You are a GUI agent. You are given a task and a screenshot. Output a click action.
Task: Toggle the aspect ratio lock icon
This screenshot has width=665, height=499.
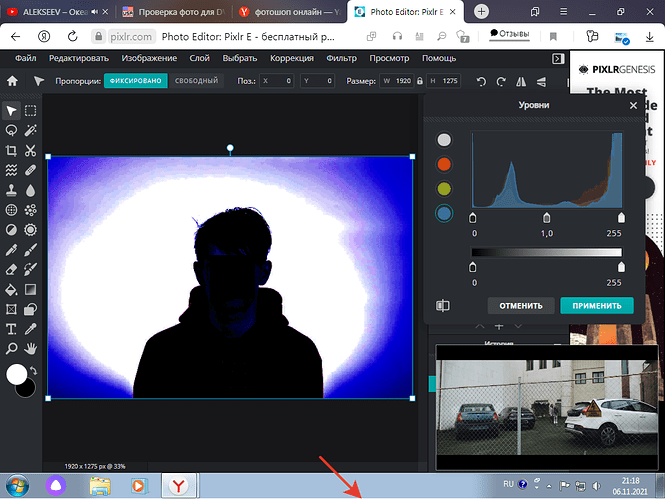[419, 81]
